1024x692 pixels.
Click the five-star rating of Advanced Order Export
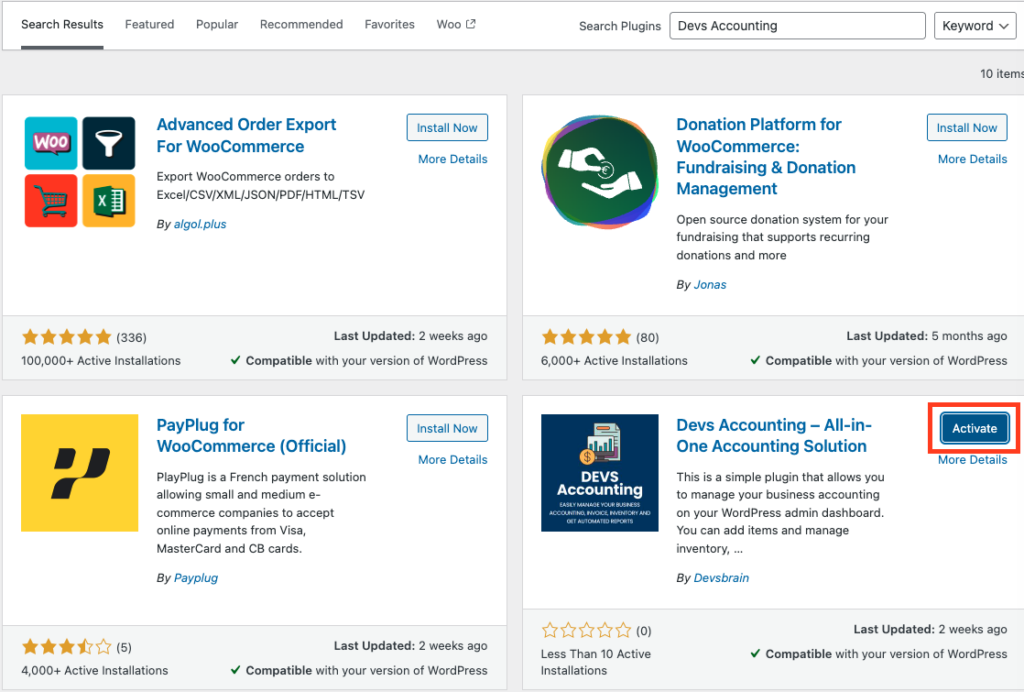(x=67, y=337)
